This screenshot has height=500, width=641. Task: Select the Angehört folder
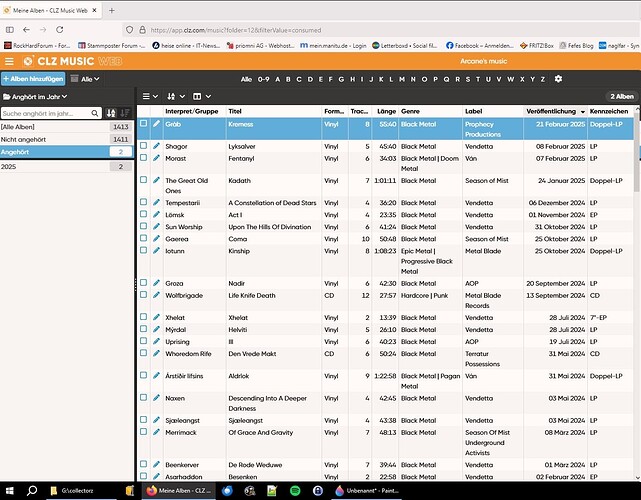tap(66, 152)
